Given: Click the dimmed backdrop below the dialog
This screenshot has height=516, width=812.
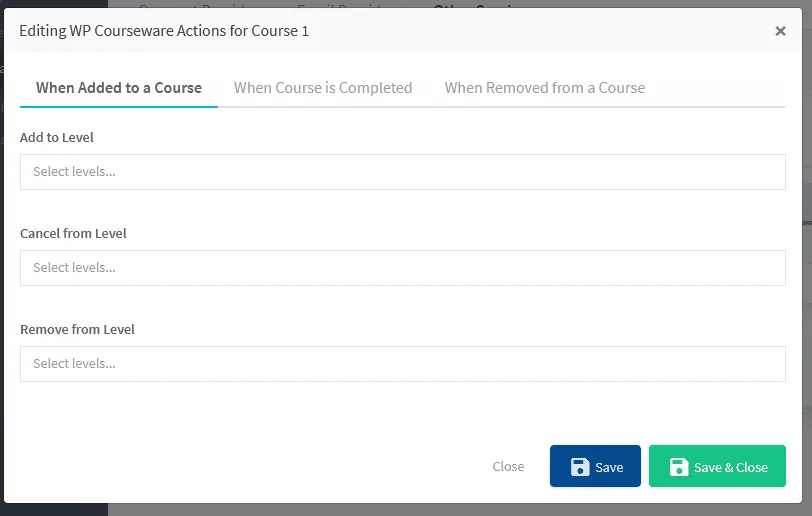Looking at the screenshot, I should (x=456, y=510).
